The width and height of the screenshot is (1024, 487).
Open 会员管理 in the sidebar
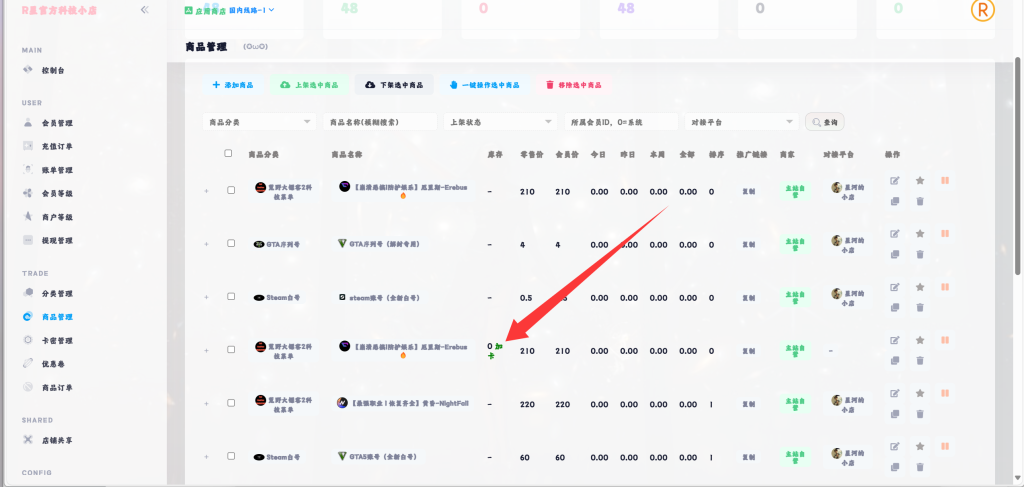click(57, 123)
